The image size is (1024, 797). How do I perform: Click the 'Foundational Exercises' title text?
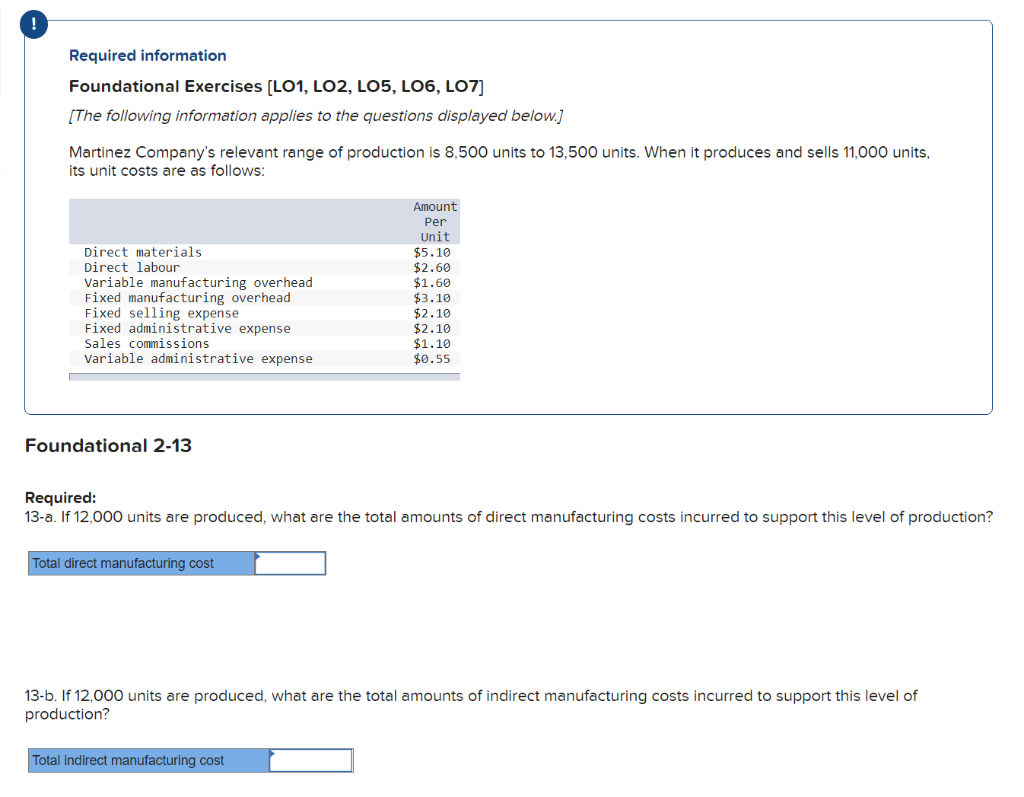click(277, 86)
